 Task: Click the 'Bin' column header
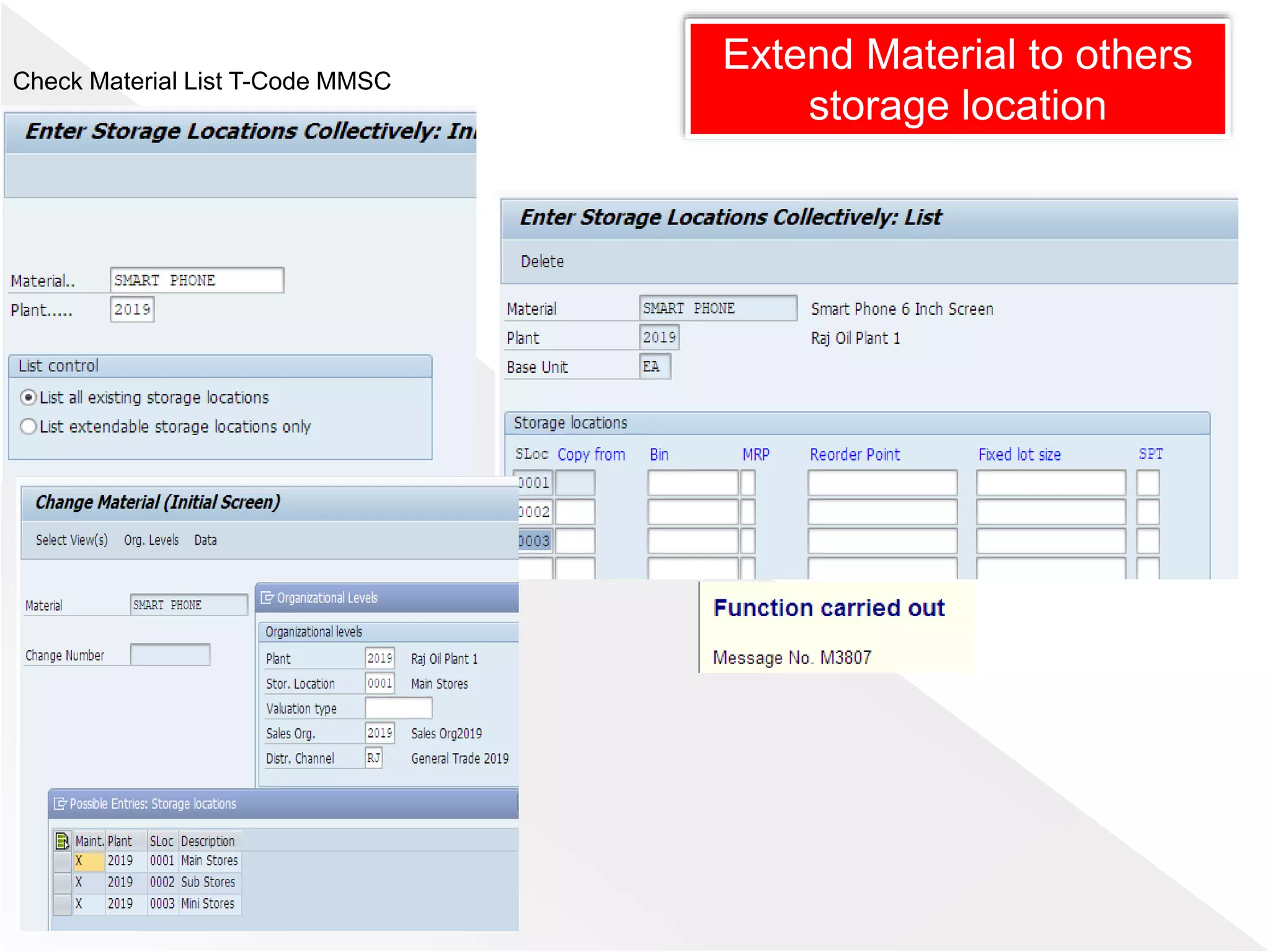pyautogui.click(x=659, y=454)
